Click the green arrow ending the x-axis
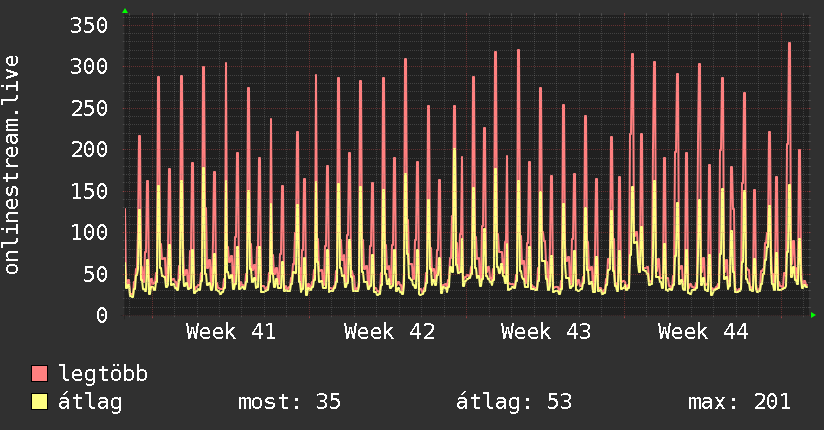This screenshot has height=430, width=824. point(813,315)
